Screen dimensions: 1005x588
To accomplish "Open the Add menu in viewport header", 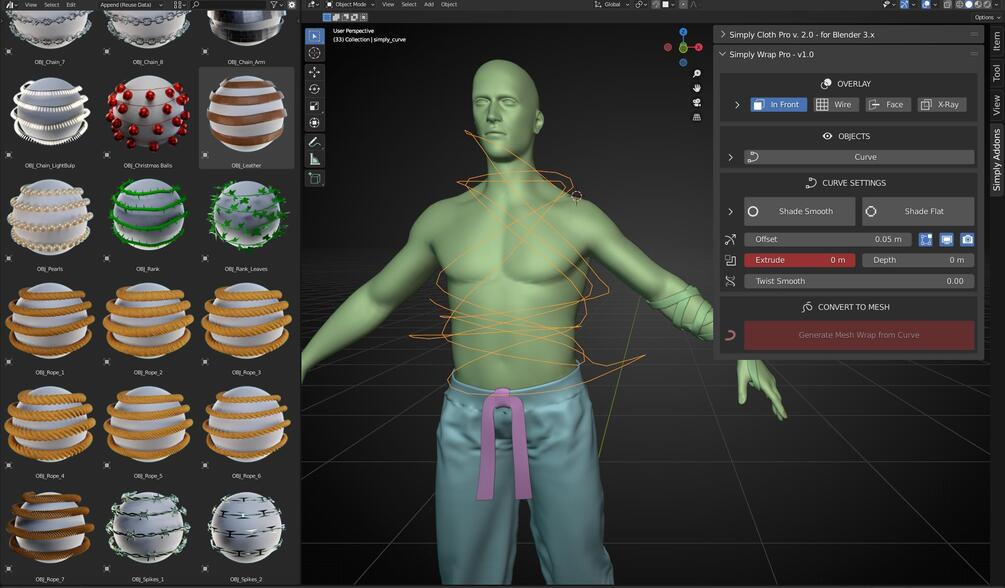I will (429, 4).
